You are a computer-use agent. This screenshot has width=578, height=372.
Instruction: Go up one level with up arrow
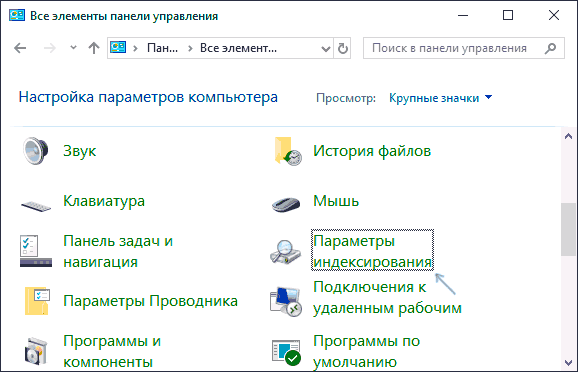[94, 48]
